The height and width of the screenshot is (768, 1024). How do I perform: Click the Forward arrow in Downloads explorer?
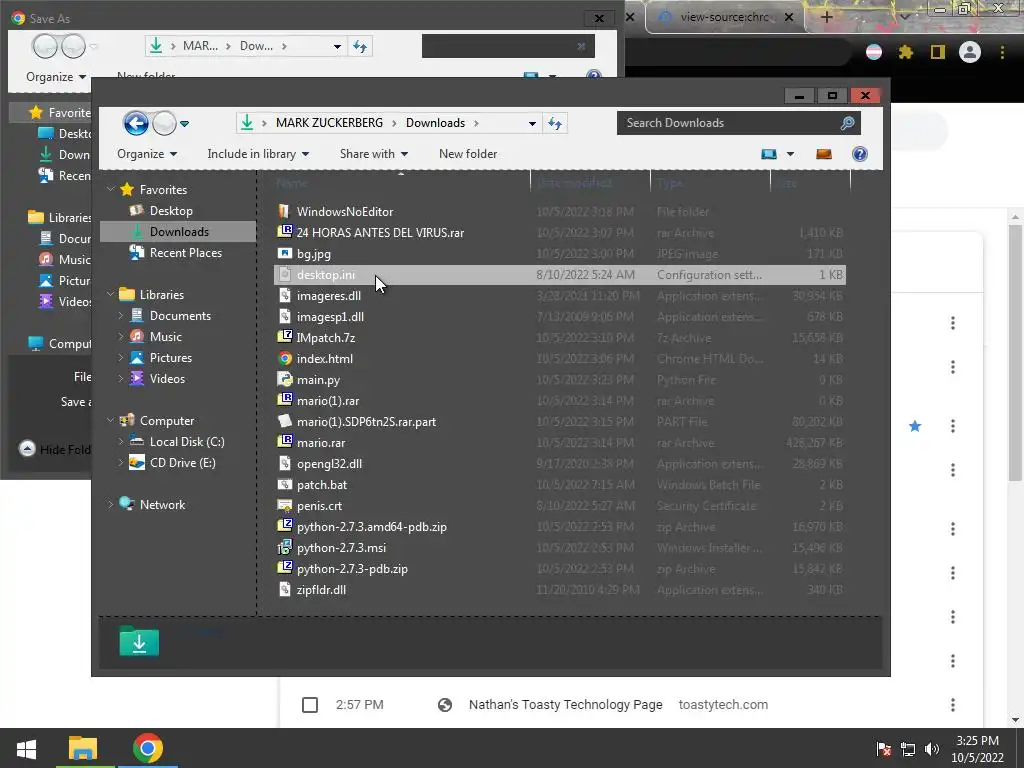click(x=164, y=123)
